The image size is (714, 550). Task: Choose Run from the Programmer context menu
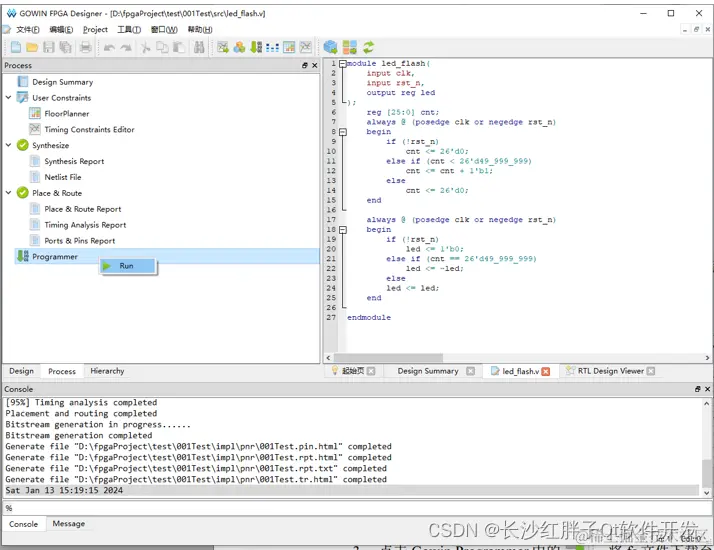[x=128, y=266]
